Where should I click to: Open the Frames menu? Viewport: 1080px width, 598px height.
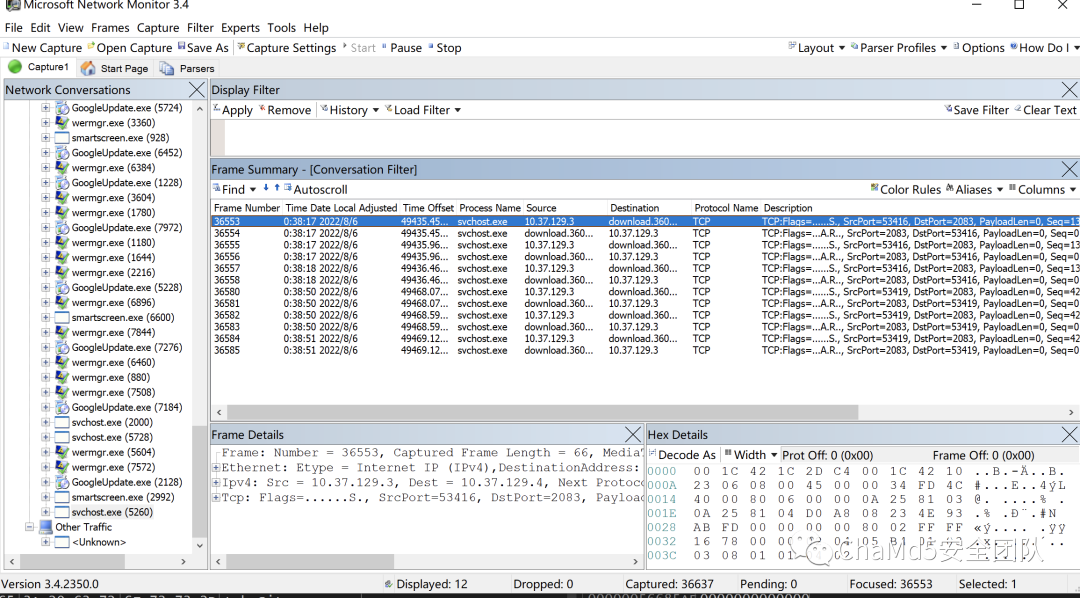pos(110,28)
